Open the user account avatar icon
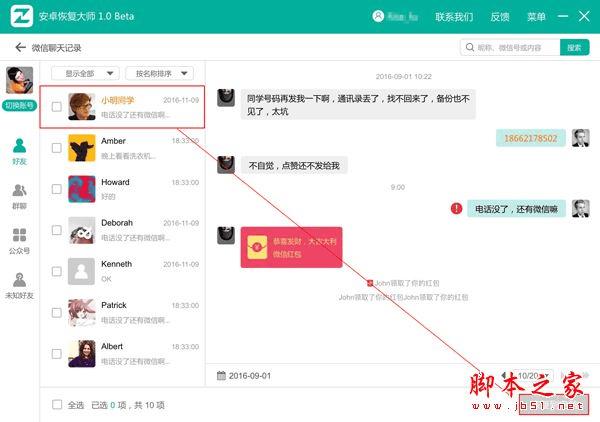The height and width of the screenshot is (422, 600). 378,16
